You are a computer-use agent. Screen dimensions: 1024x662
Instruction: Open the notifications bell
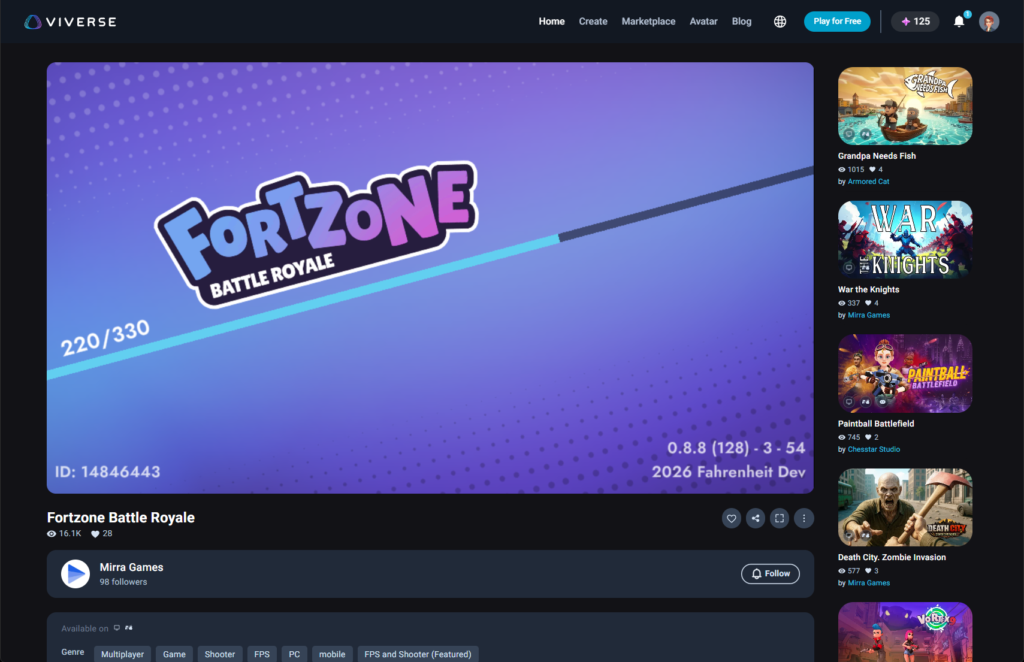pos(959,22)
